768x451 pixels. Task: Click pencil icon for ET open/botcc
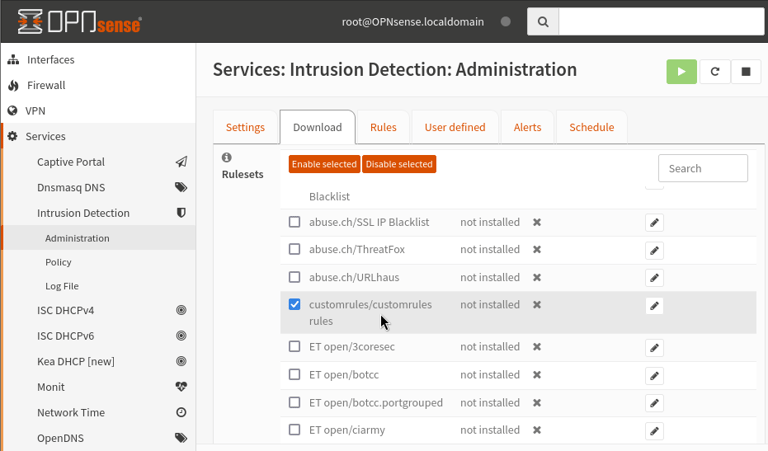click(x=654, y=375)
